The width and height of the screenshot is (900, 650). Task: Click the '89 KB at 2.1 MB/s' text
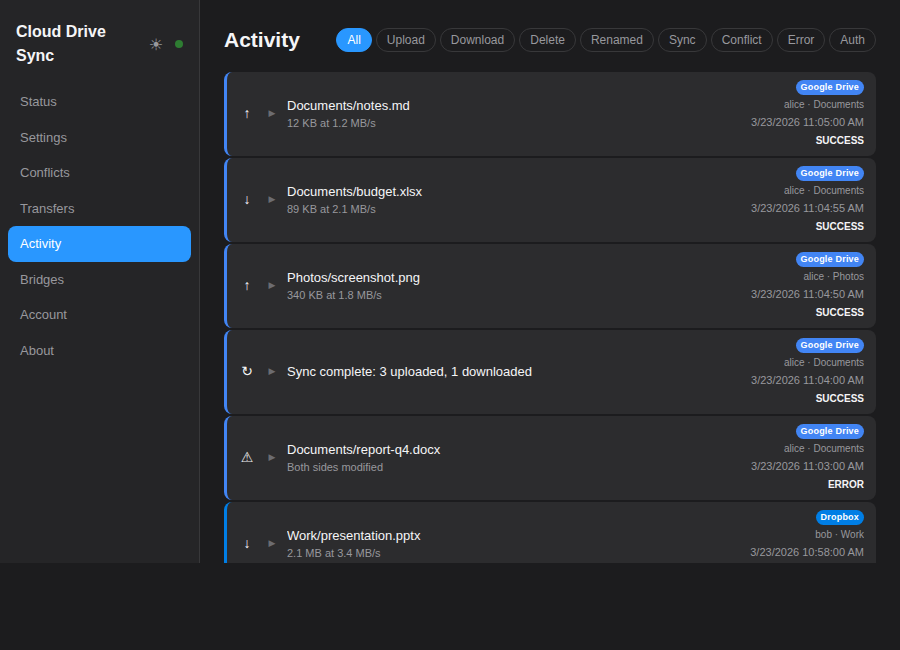click(x=331, y=210)
